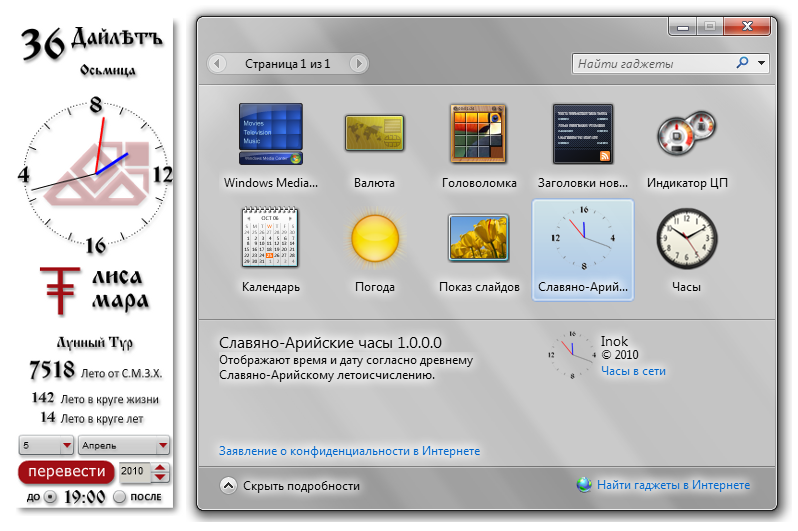This screenshot has width=798, height=531.
Task: Click the red перевести button
Action: [66, 472]
